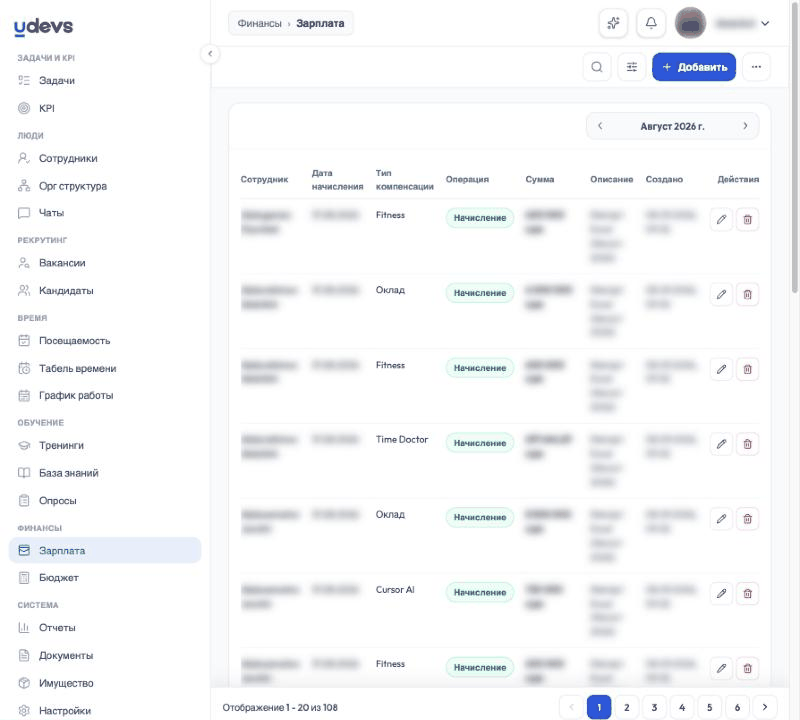Image resolution: width=800 pixels, height=720 pixels.
Task: Open База знаний in sidebar
Action: [69, 473]
